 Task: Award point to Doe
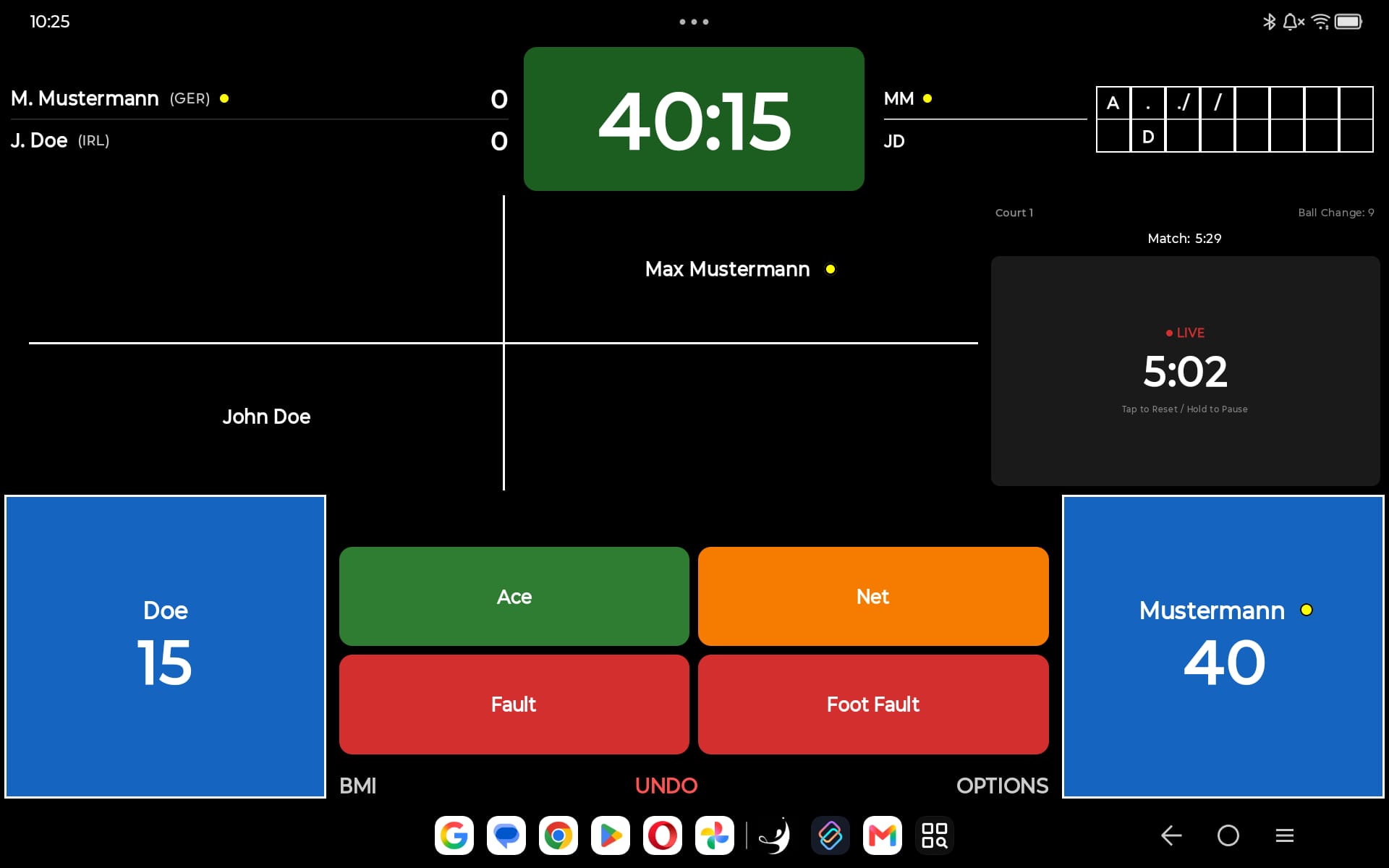(x=165, y=647)
